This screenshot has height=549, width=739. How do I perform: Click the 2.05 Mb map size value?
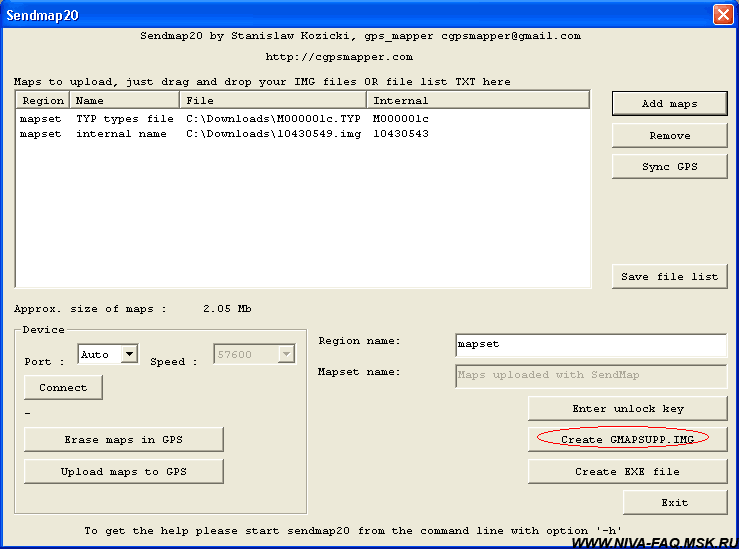tap(227, 309)
